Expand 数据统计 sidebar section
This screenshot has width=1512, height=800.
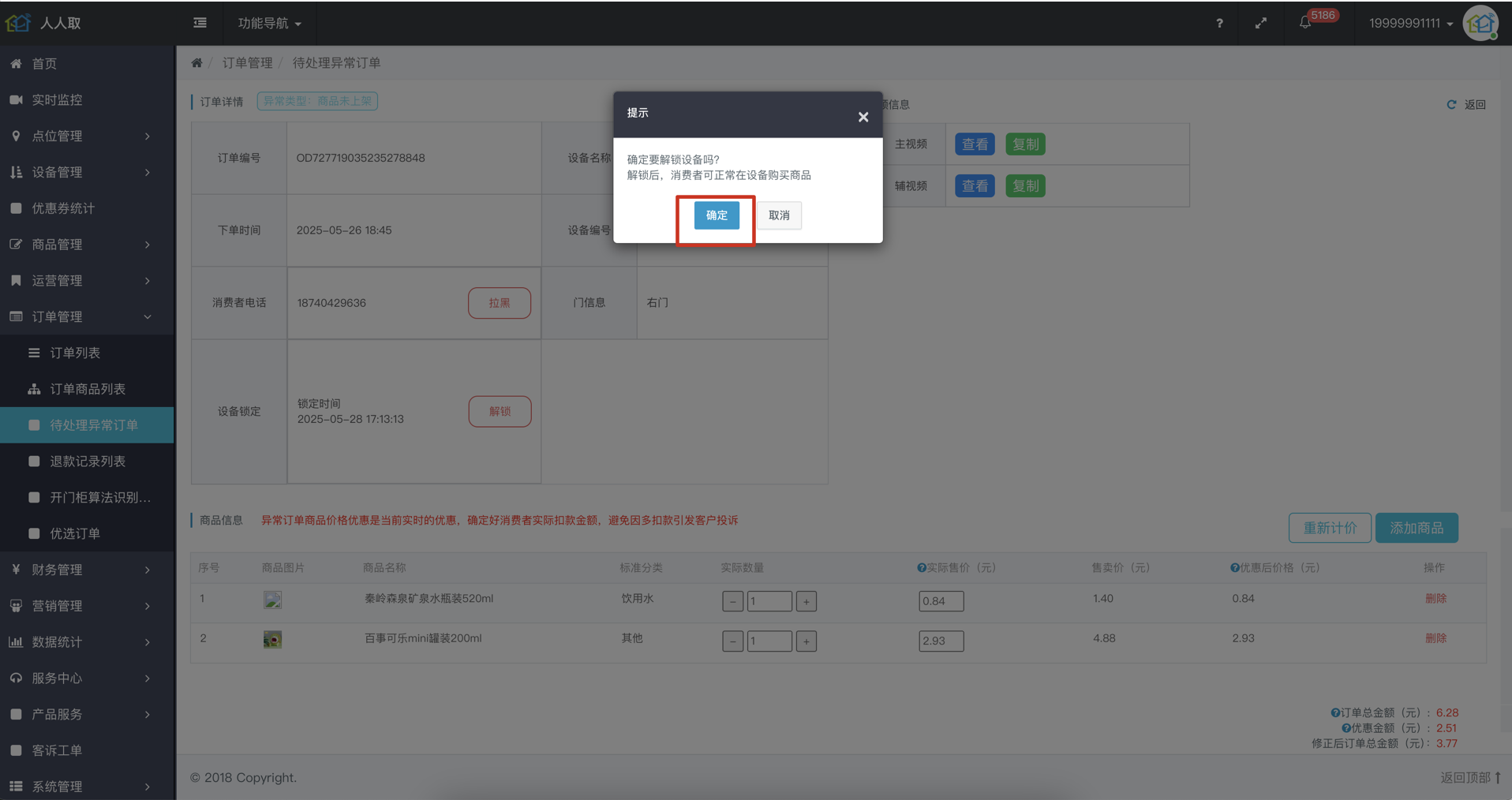[87, 642]
